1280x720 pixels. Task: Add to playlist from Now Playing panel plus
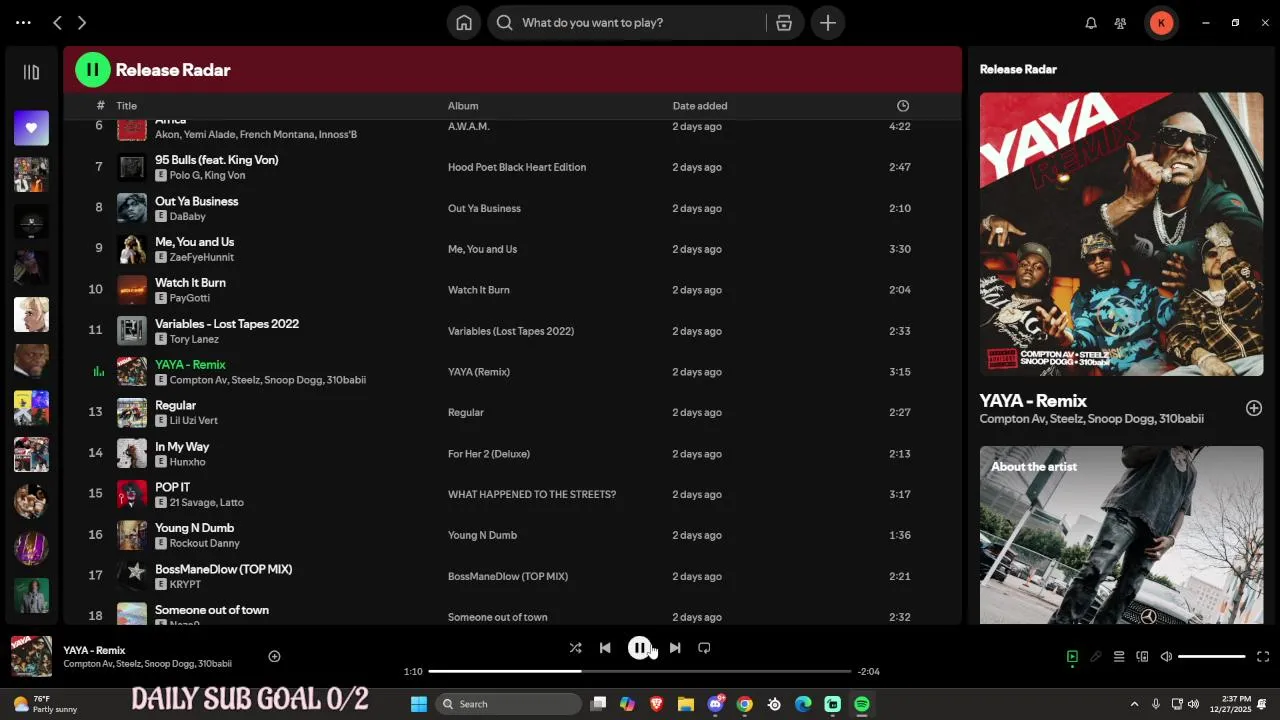(1254, 408)
